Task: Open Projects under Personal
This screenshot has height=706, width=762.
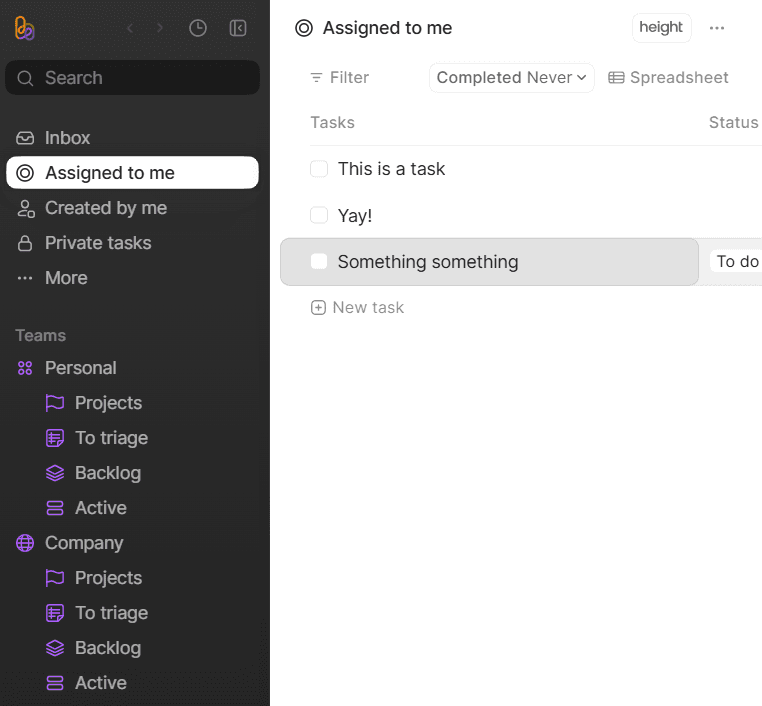Action: click(132, 403)
